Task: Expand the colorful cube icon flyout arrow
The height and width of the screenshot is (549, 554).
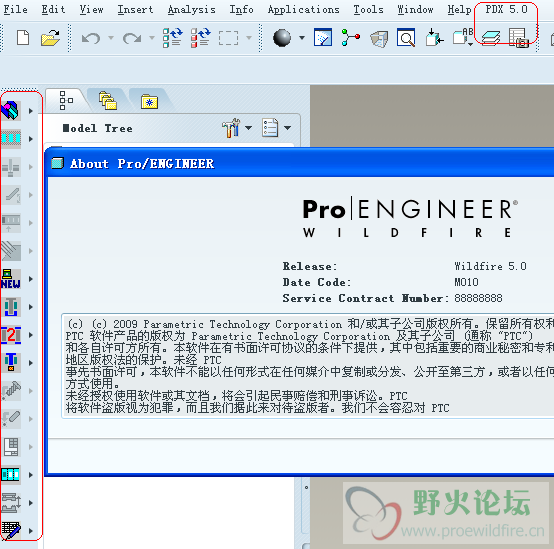Action: 31,111
